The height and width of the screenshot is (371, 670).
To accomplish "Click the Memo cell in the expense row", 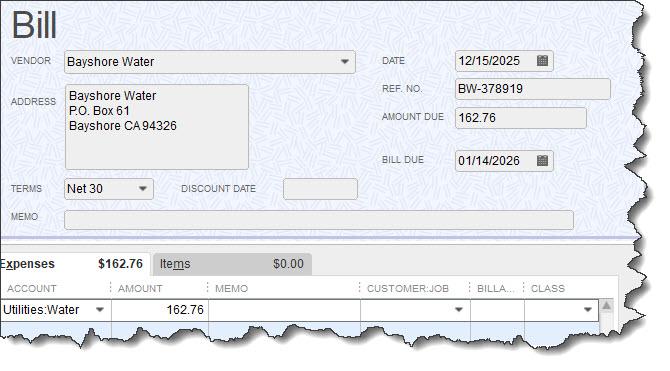I will [284, 310].
